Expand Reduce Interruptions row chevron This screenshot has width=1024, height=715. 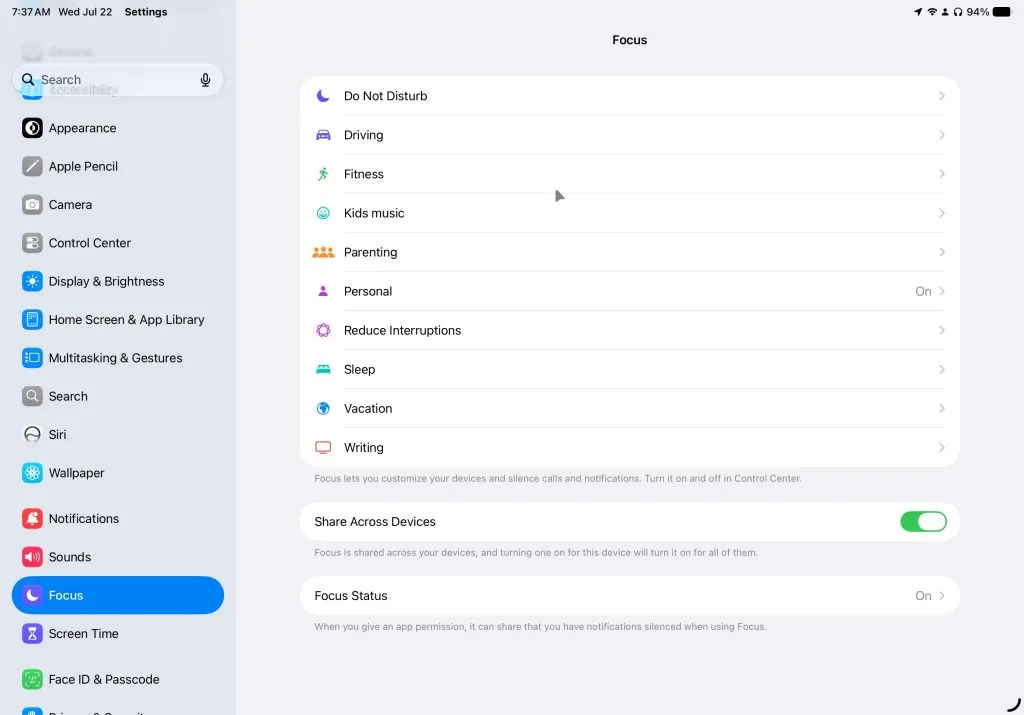coord(942,330)
